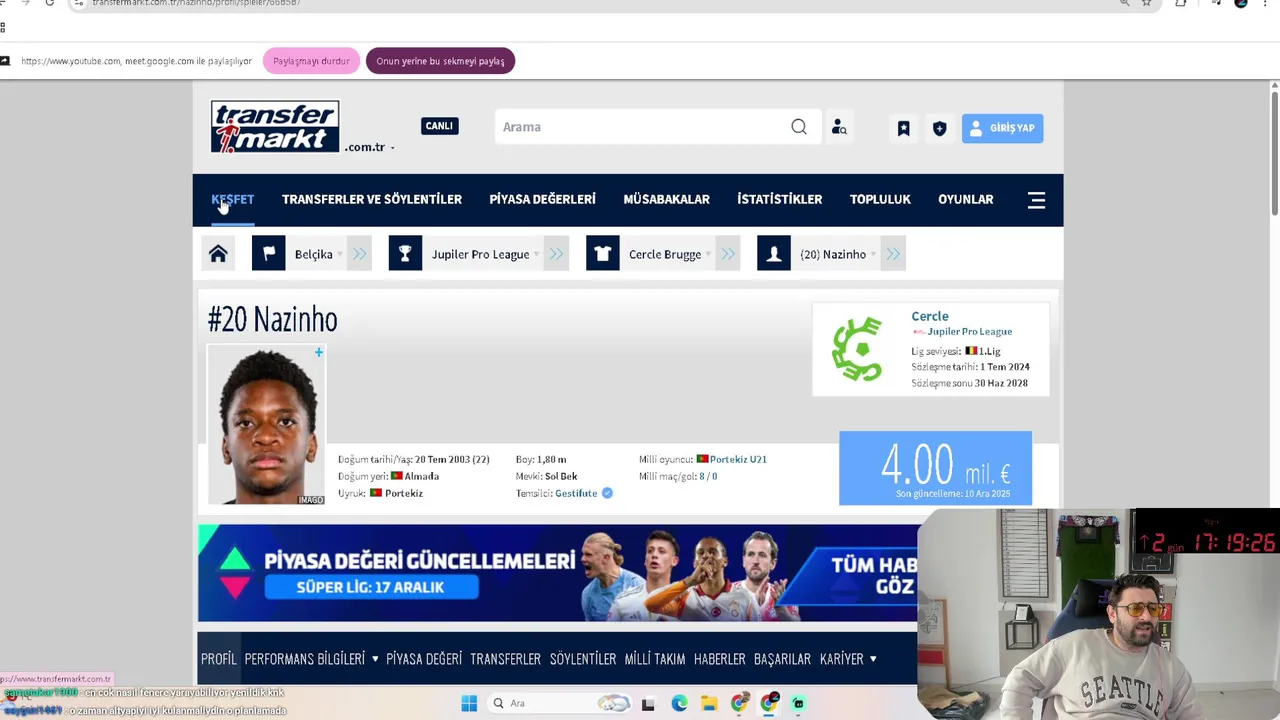Viewport: 1280px width, 720px height.
Task: Click the green Cercle Brugge club crest
Action: [x=857, y=349]
